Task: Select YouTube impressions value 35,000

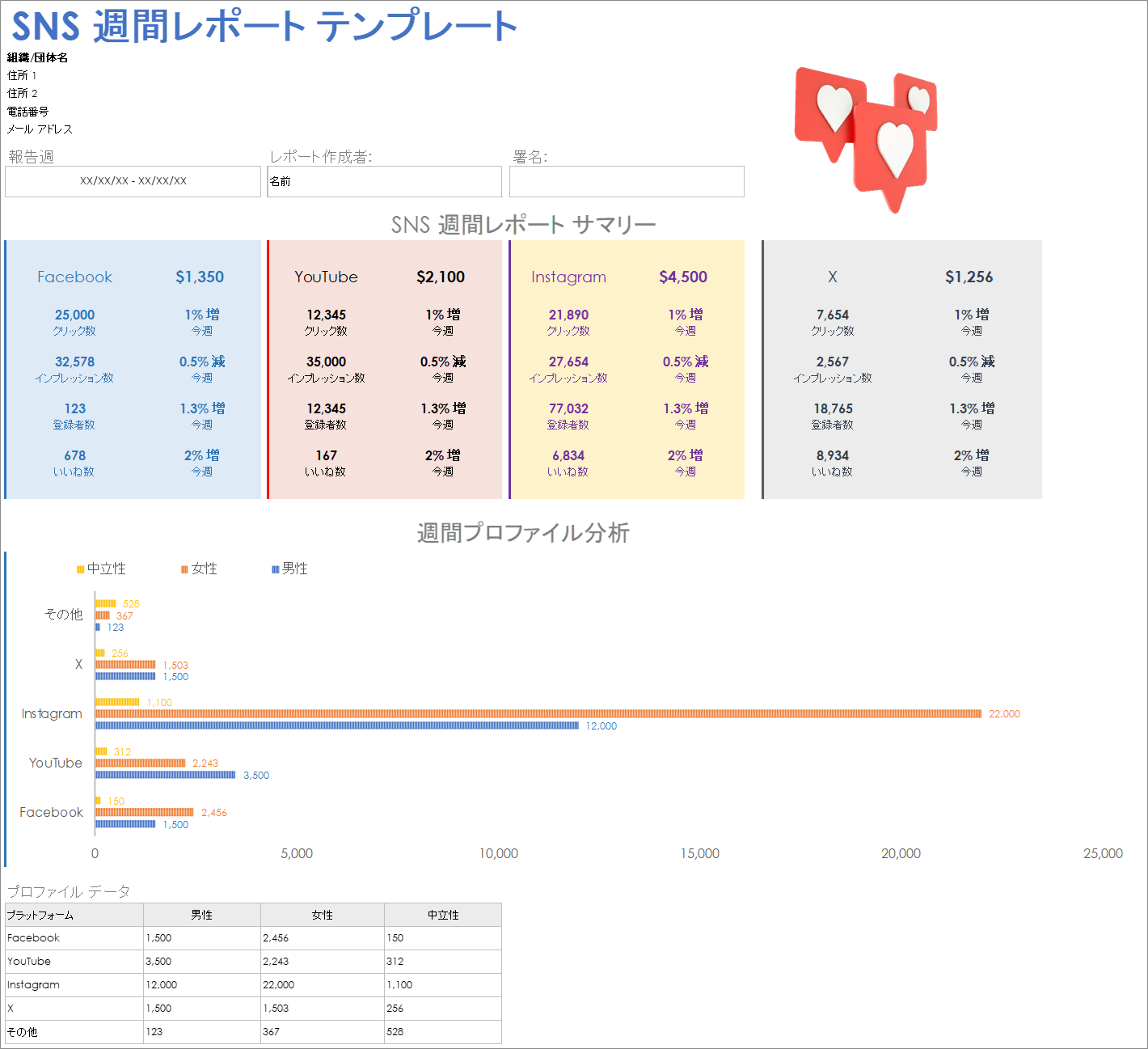Action: point(326,362)
